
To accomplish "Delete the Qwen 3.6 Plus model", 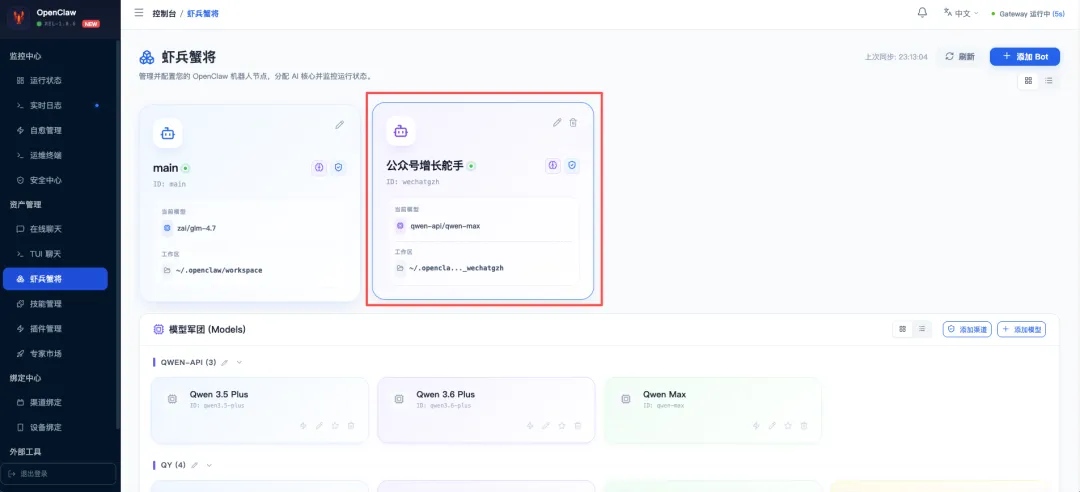I will 577,426.
